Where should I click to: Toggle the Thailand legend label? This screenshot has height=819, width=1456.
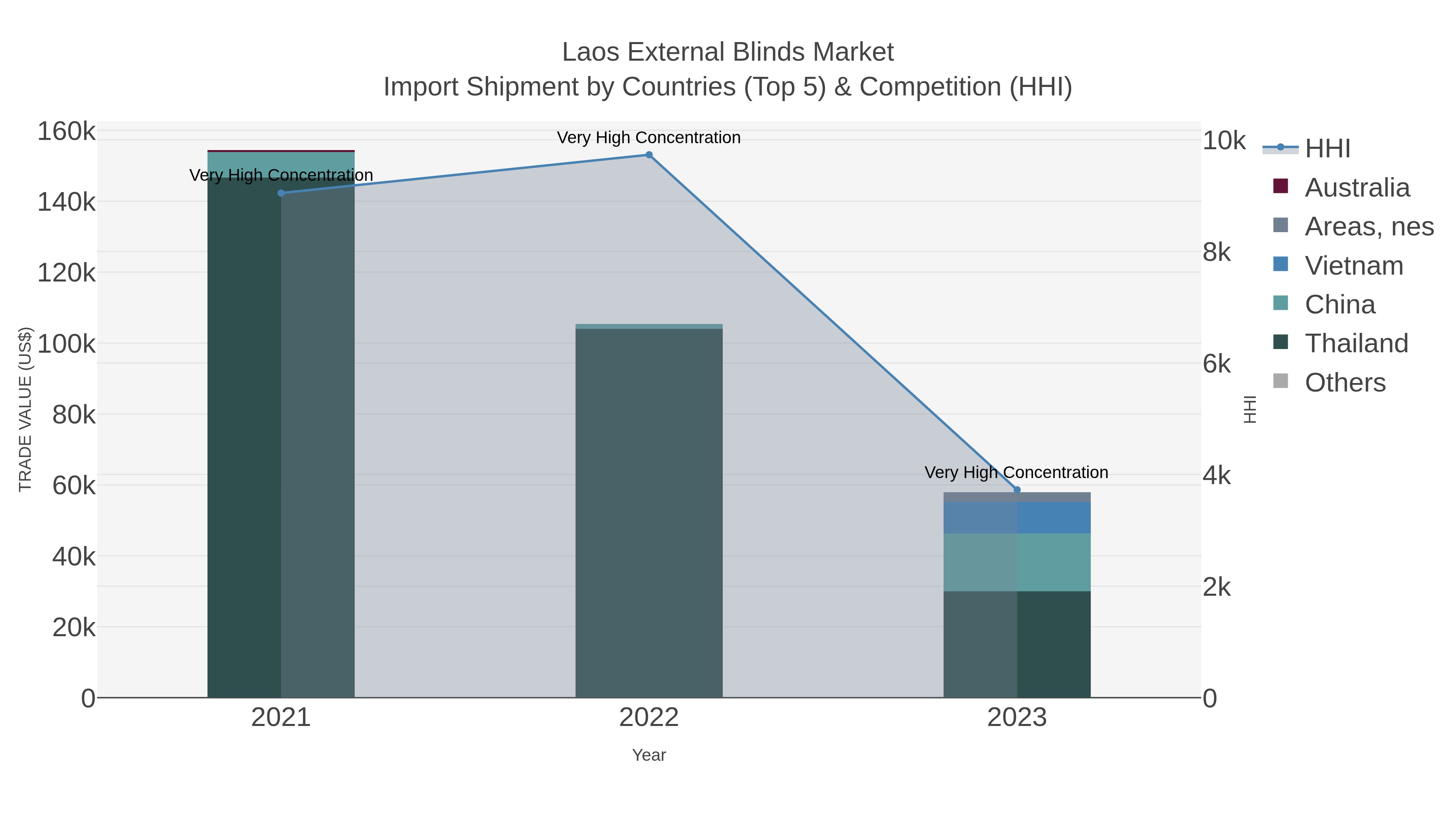(1357, 343)
